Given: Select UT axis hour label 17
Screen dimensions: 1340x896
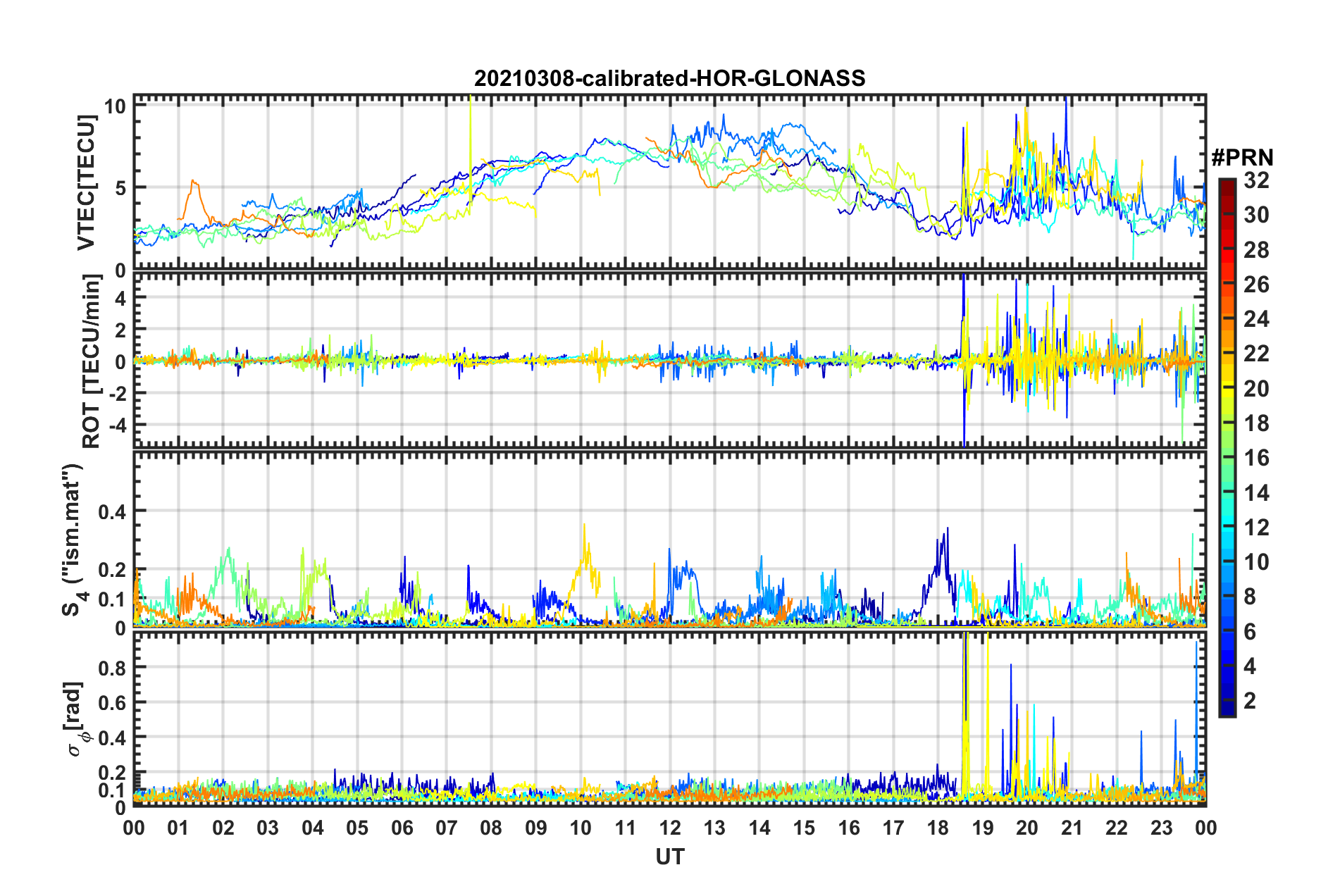Looking at the screenshot, I should point(893,828).
